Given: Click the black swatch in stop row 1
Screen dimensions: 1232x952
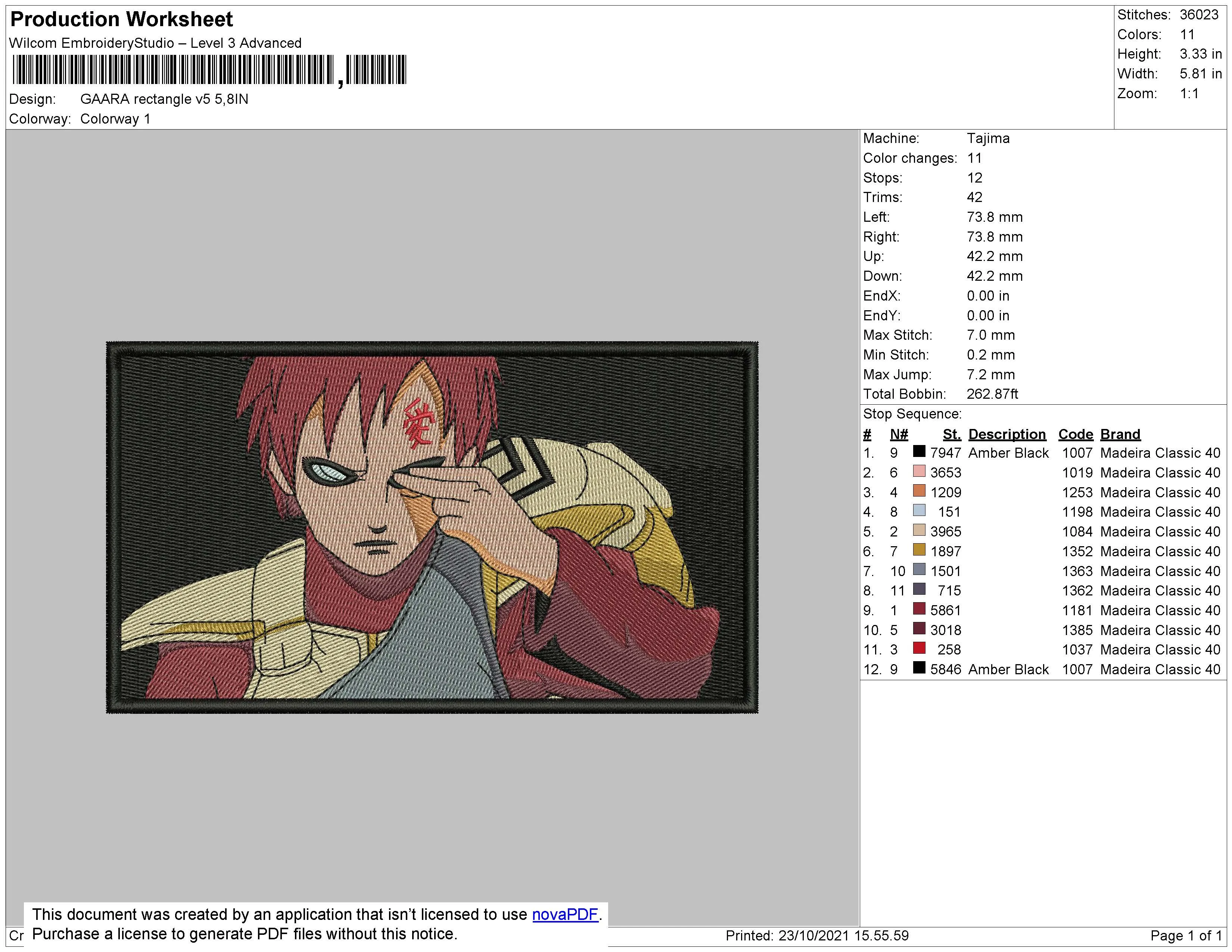Looking at the screenshot, I should point(919,451).
